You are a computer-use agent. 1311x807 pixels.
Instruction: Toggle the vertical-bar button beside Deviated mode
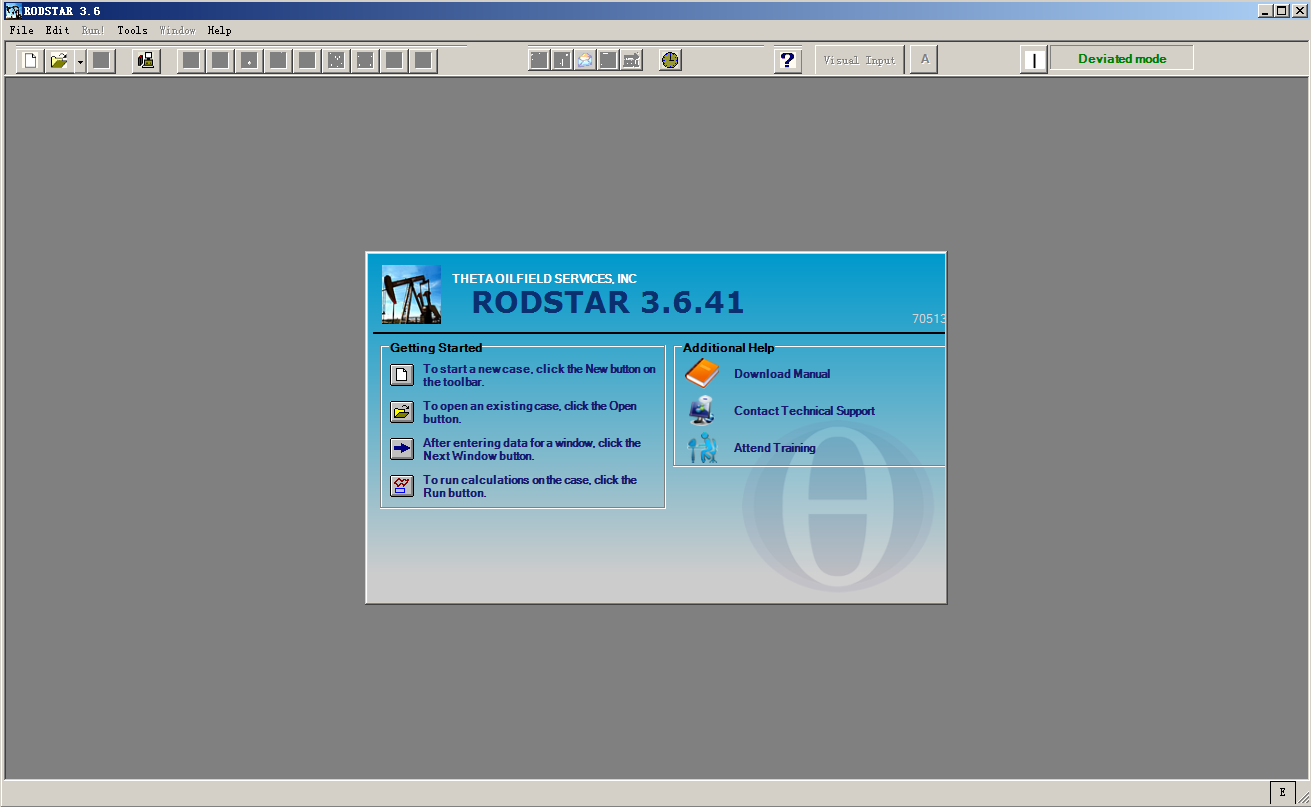tap(1034, 60)
